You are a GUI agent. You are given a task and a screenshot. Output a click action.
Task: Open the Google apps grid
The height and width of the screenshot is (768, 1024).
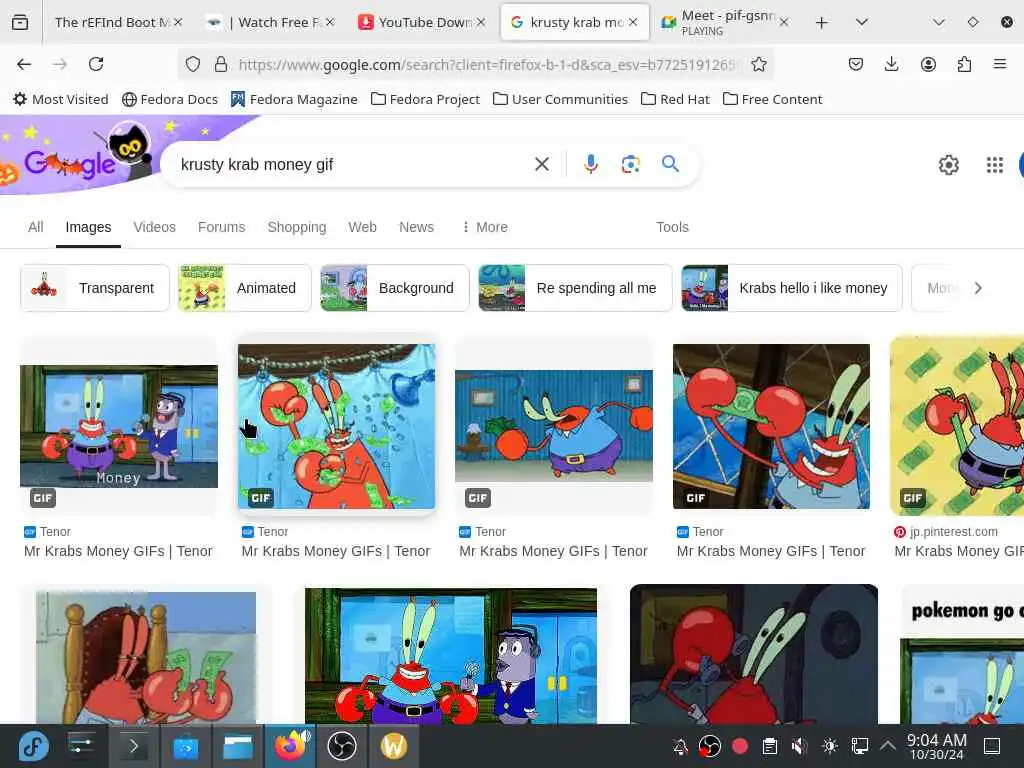tap(994, 165)
